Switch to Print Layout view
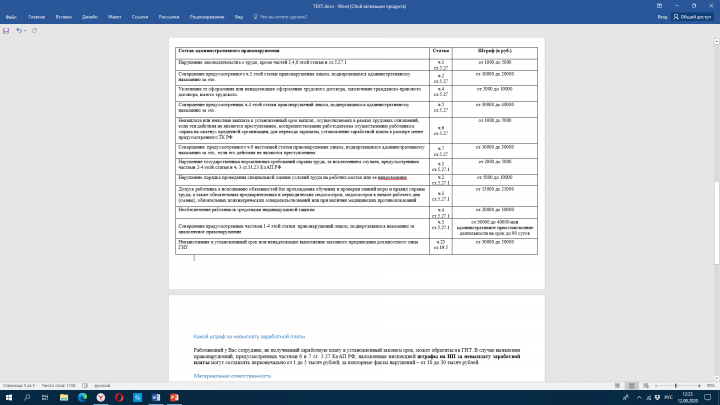Viewport: 720px width, 405px height. coord(632,386)
